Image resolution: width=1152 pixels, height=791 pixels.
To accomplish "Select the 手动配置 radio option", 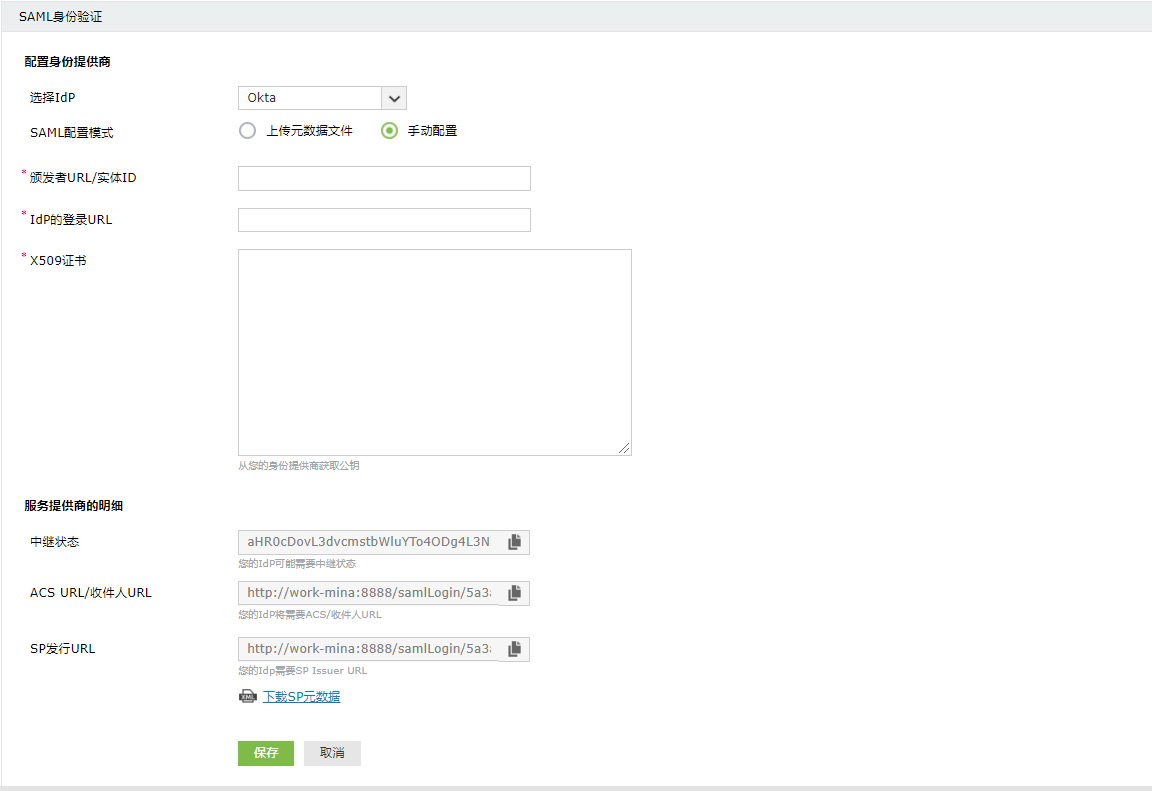I will tap(388, 130).
